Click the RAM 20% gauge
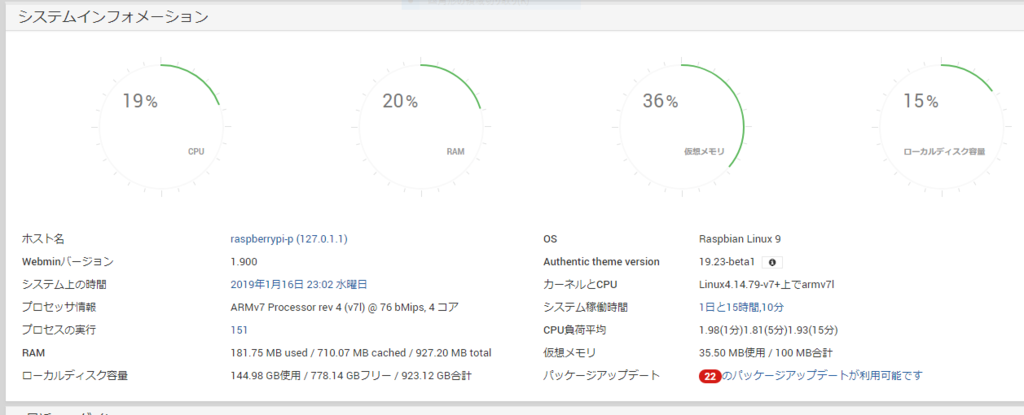 (422, 128)
